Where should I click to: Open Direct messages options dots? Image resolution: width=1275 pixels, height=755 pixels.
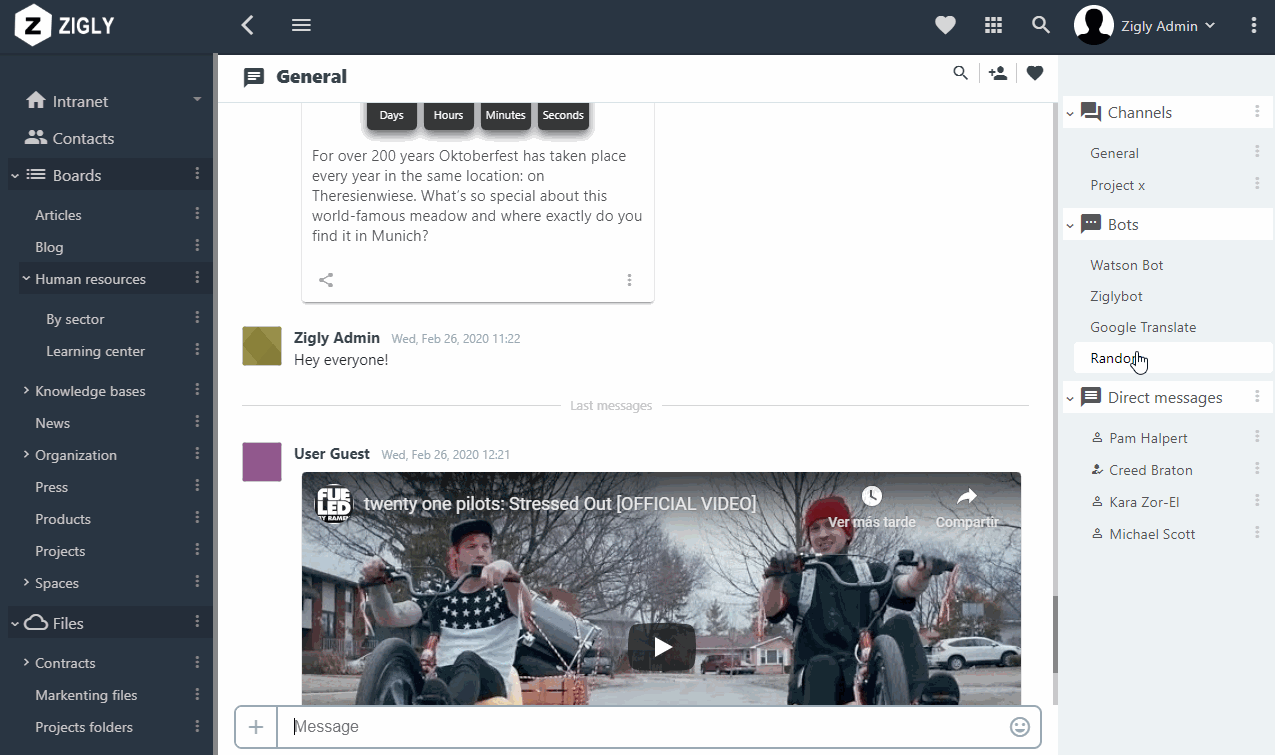(x=1257, y=397)
